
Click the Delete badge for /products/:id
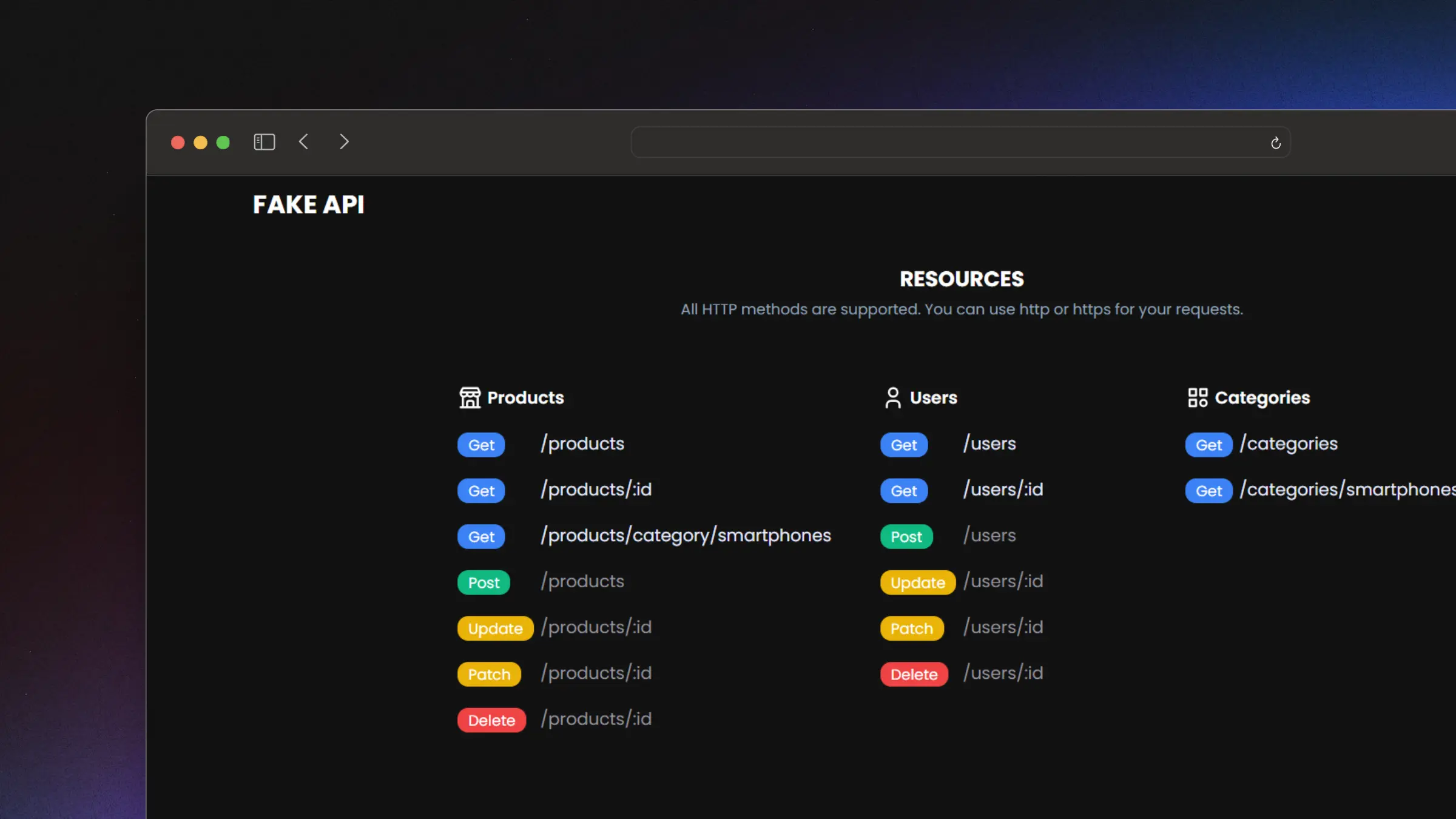coord(491,720)
